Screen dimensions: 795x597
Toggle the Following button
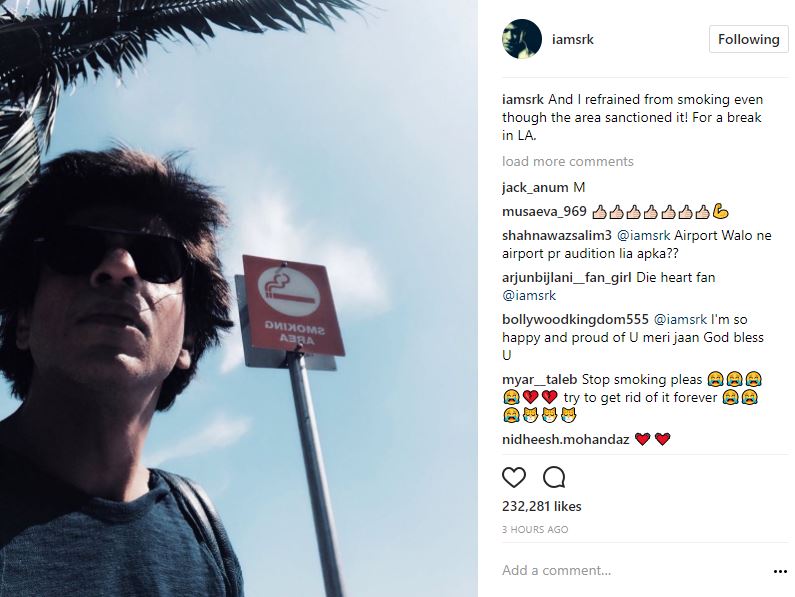tap(748, 40)
